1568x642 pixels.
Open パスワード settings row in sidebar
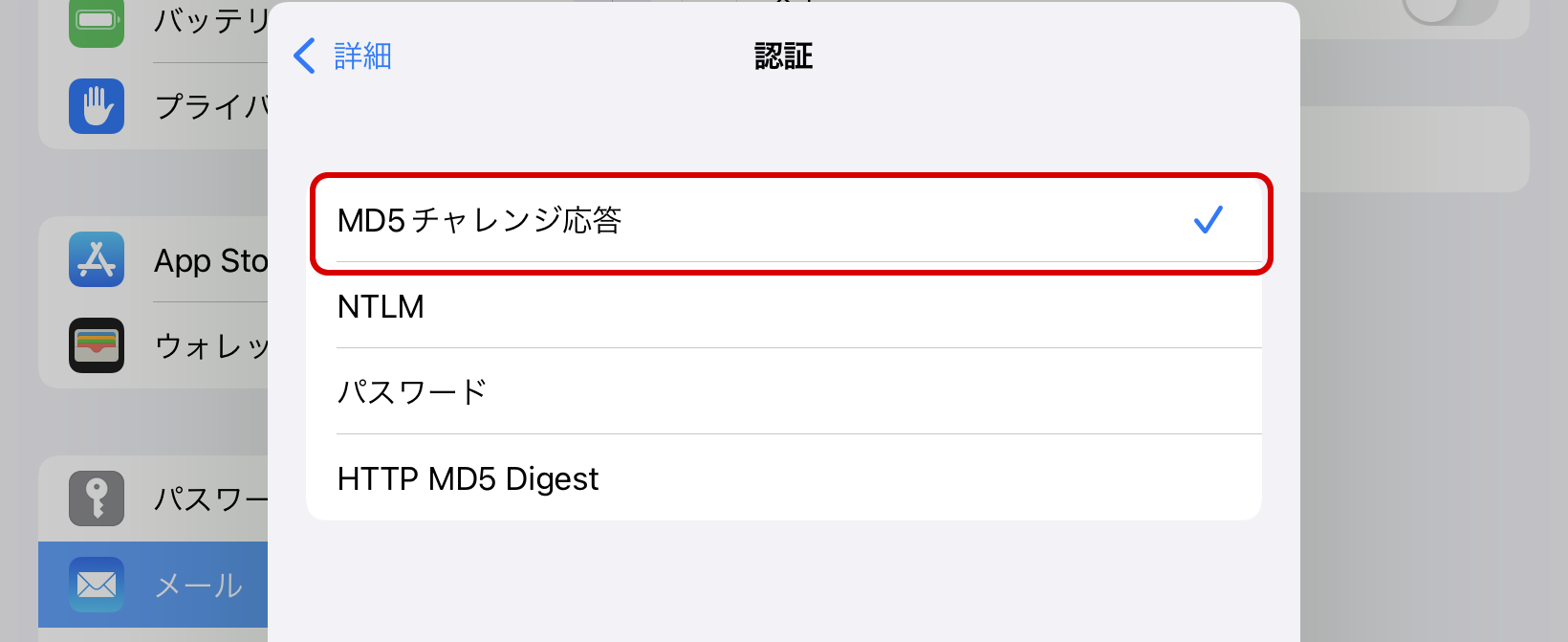pos(153,498)
